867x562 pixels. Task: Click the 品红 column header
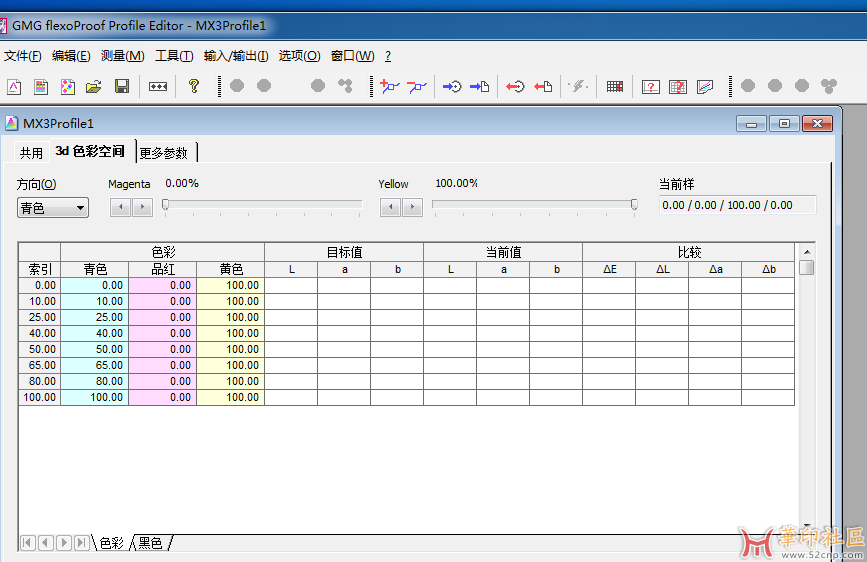coord(163,269)
